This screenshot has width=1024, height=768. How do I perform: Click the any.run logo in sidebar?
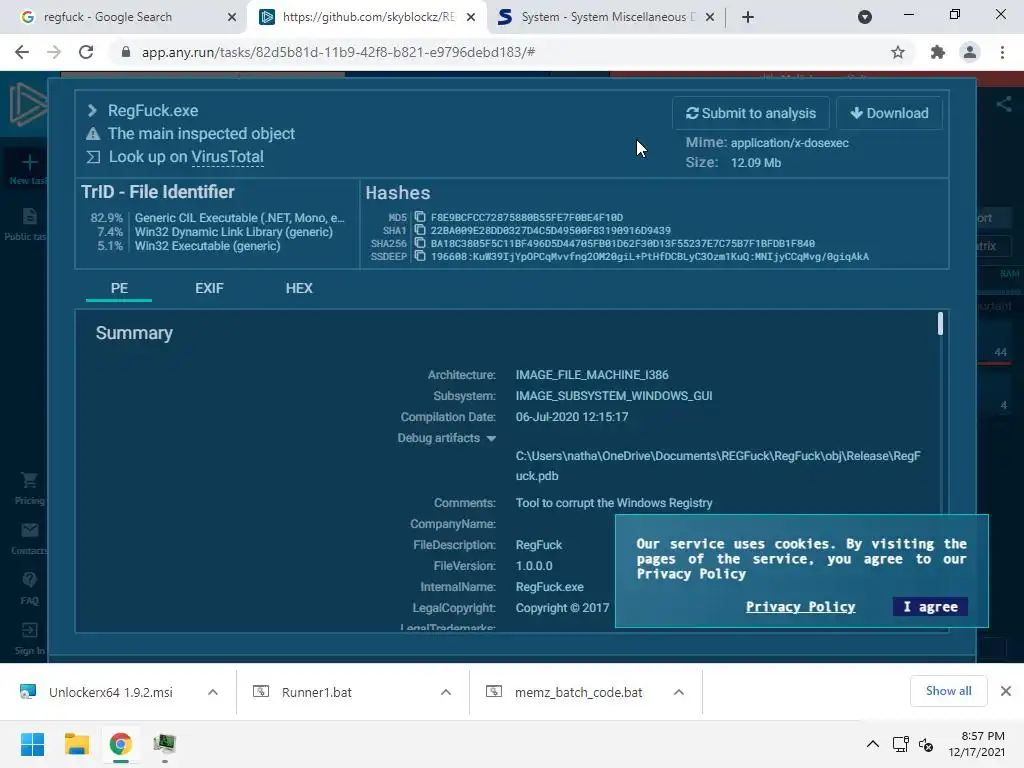(27, 104)
